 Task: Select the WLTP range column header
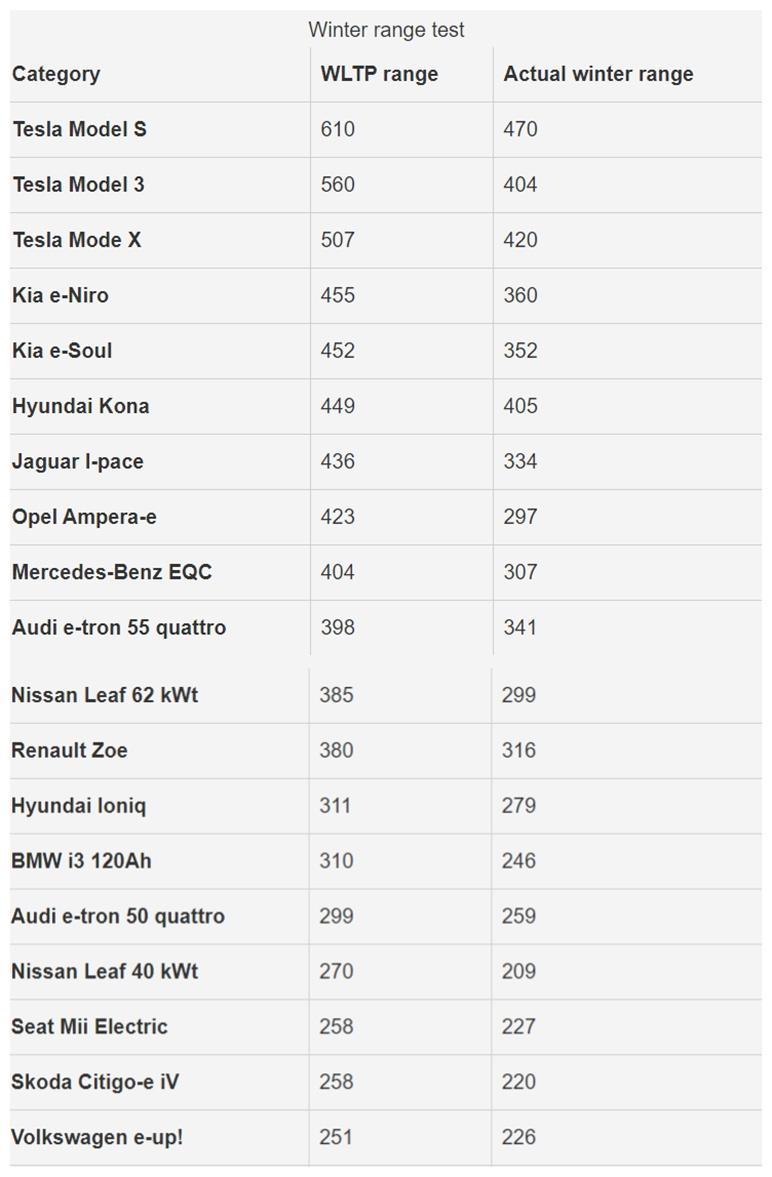click(379, 74)
